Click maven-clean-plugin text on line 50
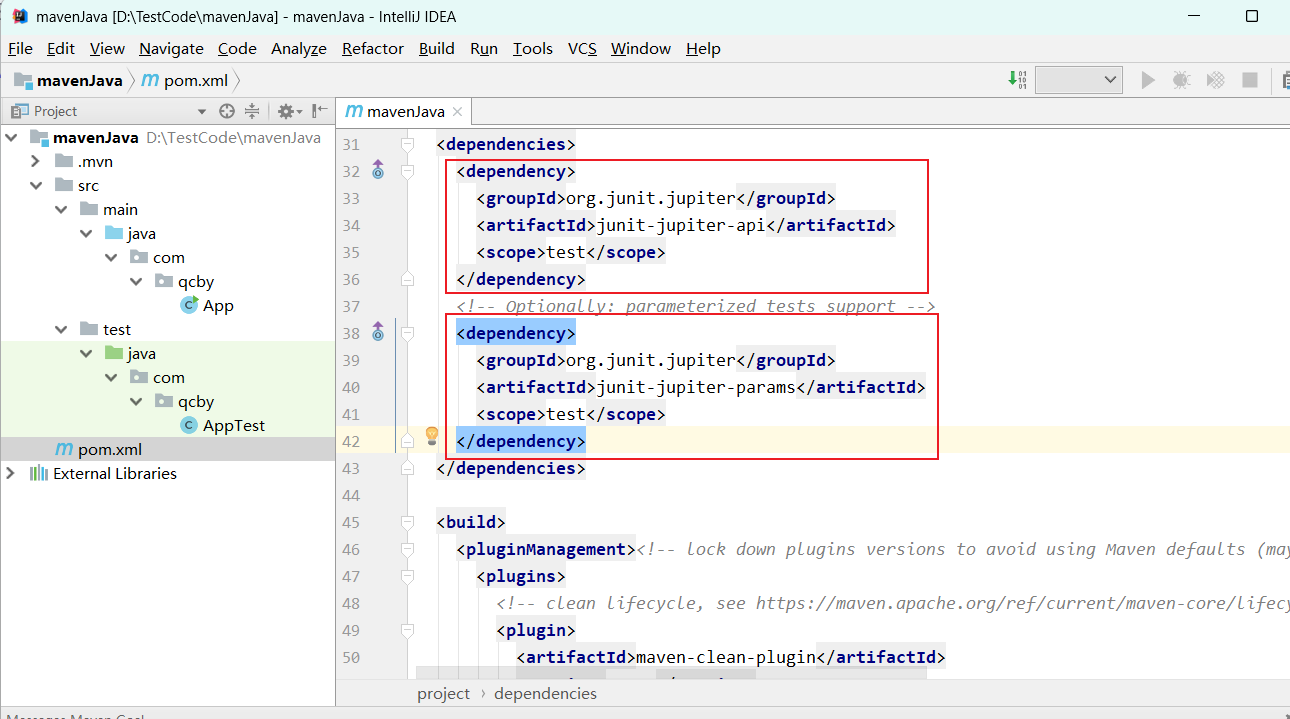This screenshot has height=719, width=1290. click(x=726, y=657)
